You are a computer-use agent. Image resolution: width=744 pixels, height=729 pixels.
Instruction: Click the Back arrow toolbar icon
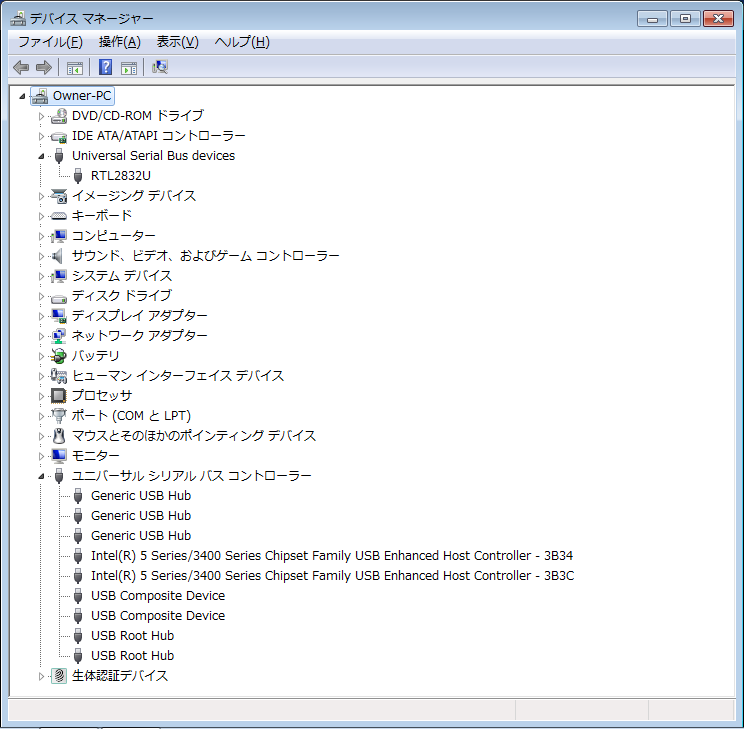click(21, 67)
